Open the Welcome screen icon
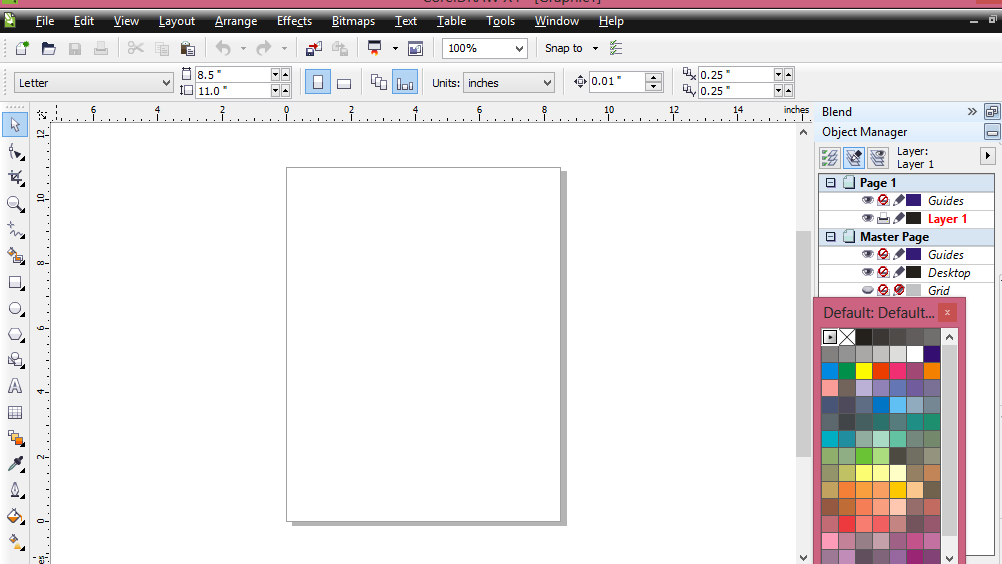Image resolution: width=1002 pixels, height=564 pixels. pos(416,49)
